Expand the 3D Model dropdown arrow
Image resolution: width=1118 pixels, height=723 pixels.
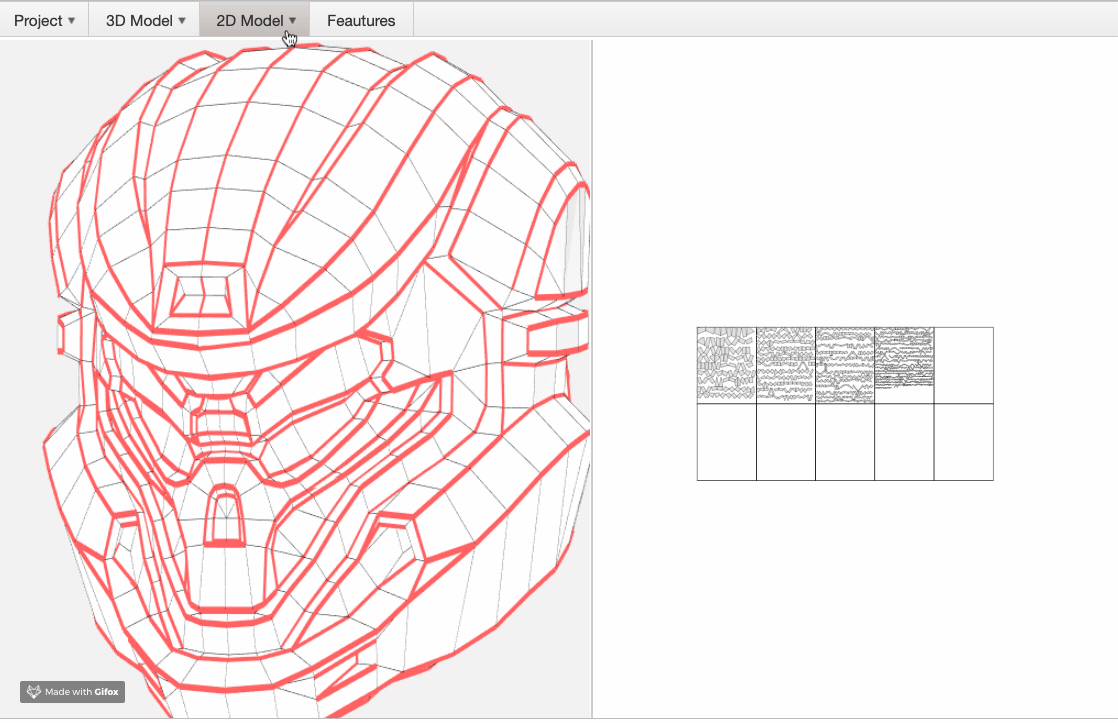click(182, 21)
